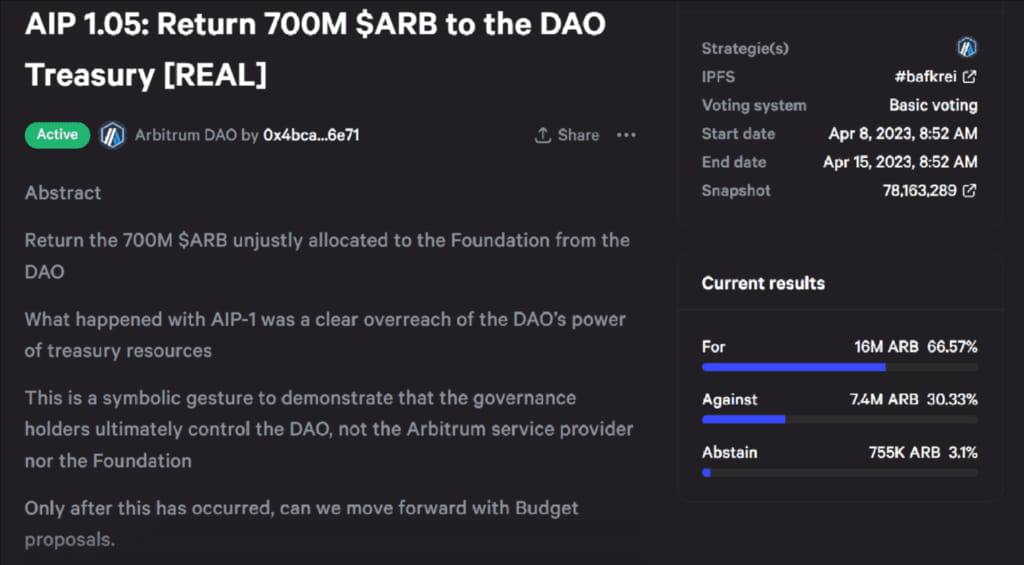Click the AIP 1.05 proposal title
The width and height of the screenshot is (1024, 565).
point(314,48)
